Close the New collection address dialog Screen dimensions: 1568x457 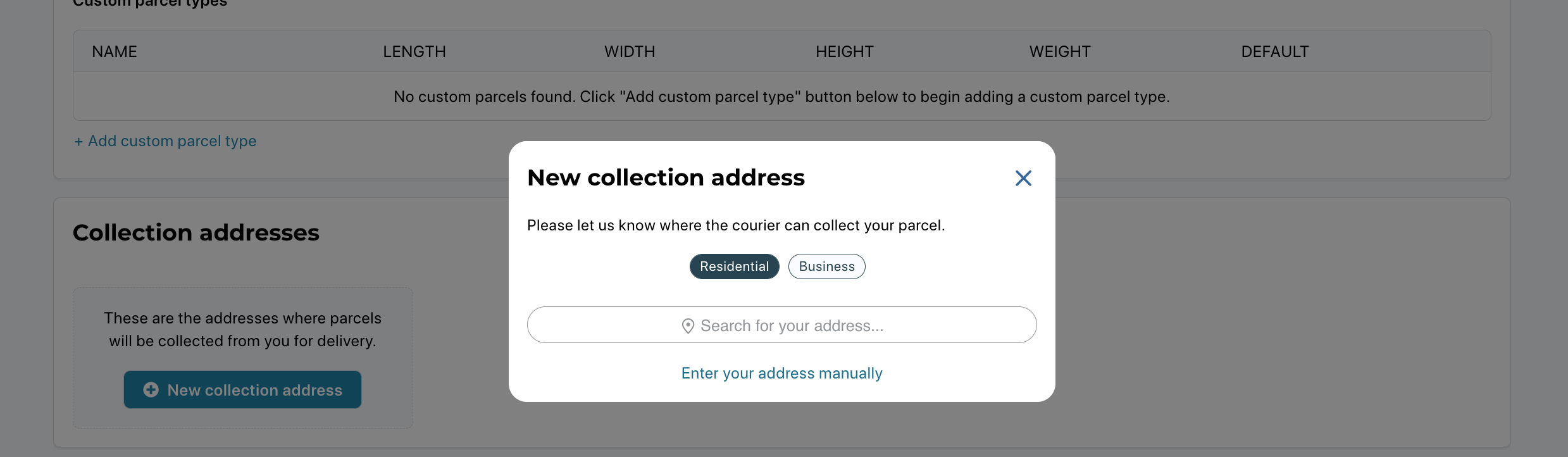pos(1023,178)
